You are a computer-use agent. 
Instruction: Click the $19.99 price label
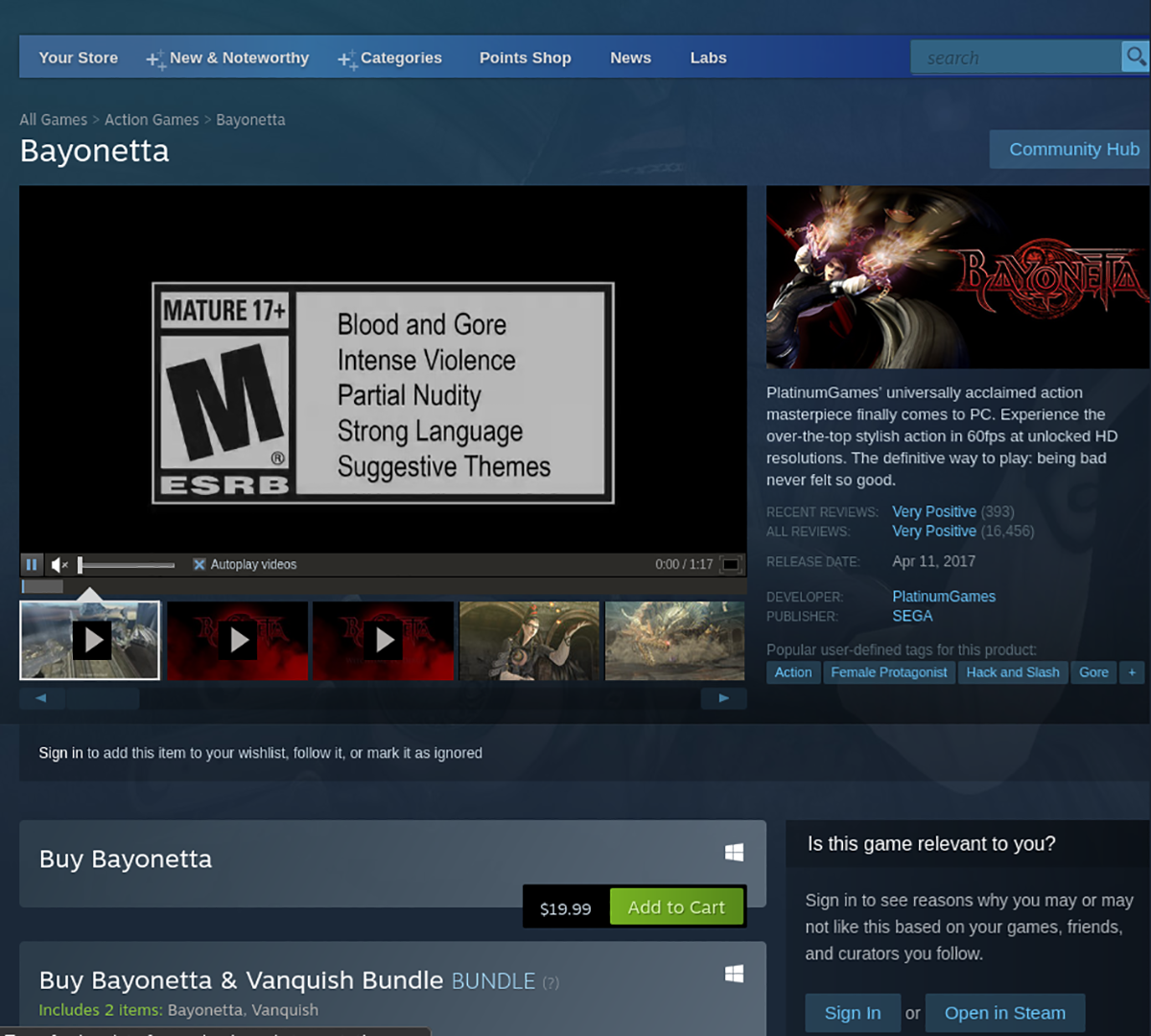565,908
